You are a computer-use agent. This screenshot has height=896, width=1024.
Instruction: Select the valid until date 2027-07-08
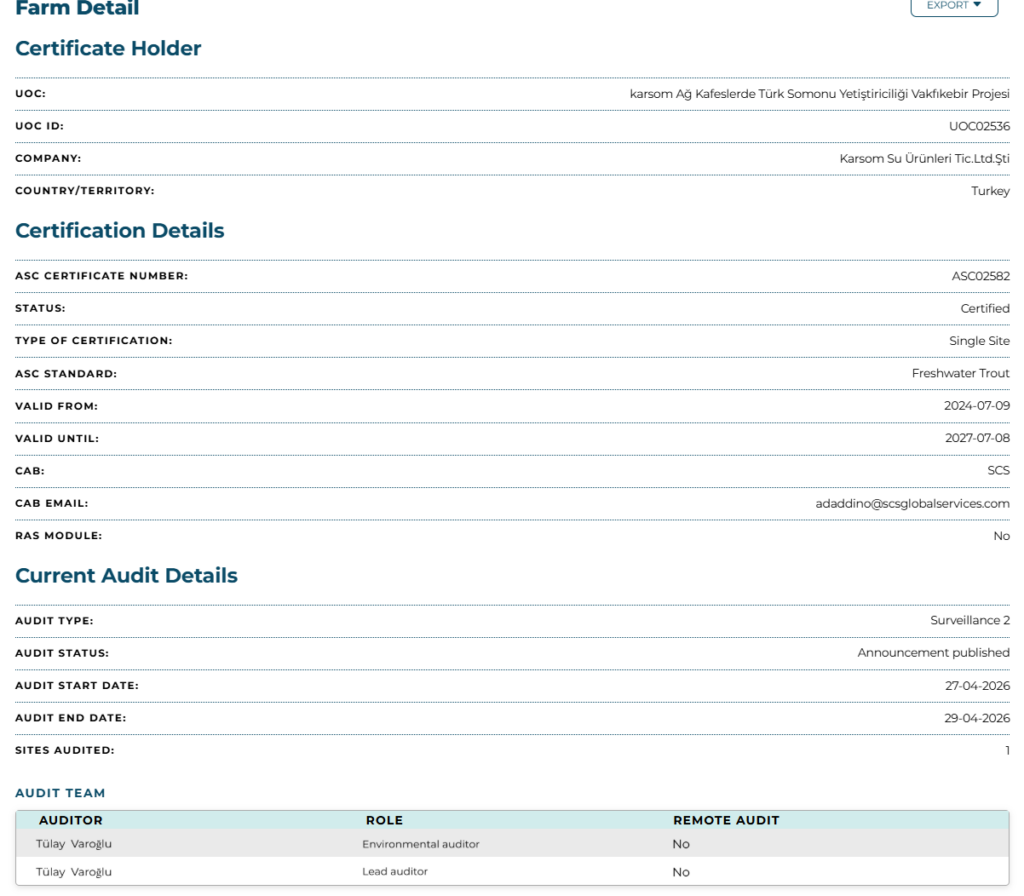(x=976, y=438)
